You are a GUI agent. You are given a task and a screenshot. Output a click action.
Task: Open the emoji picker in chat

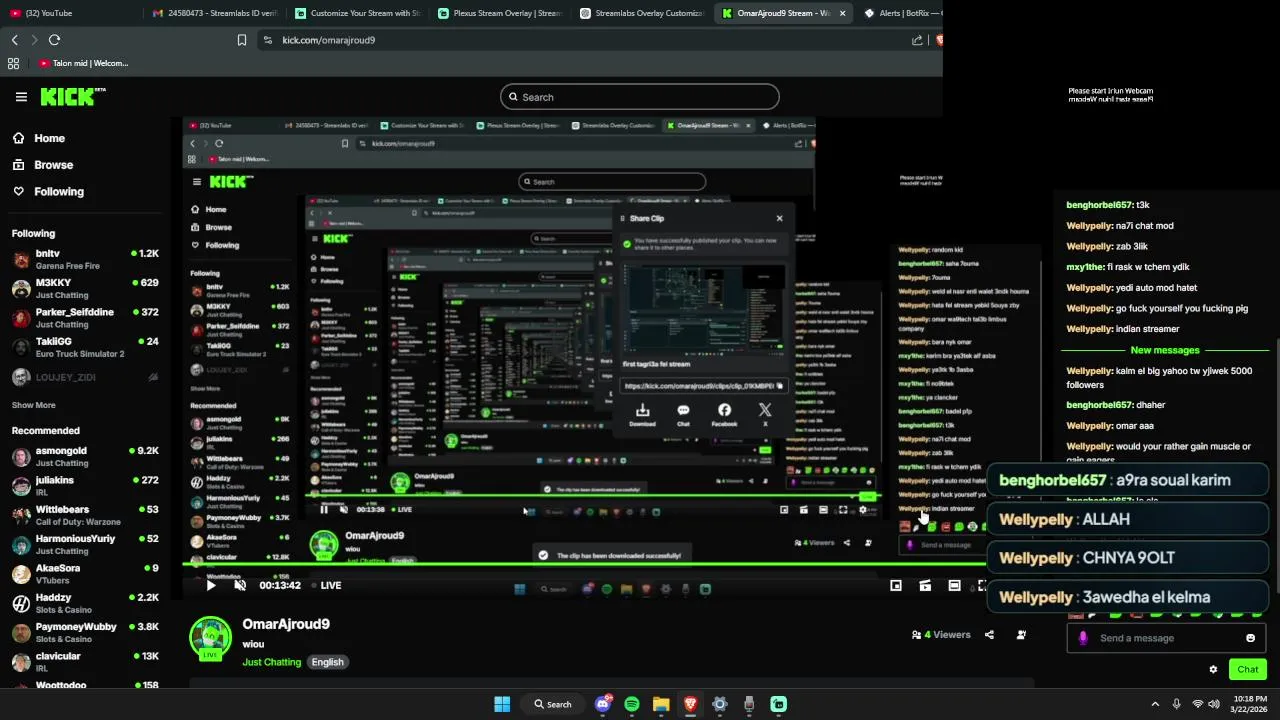point(1250,638)
